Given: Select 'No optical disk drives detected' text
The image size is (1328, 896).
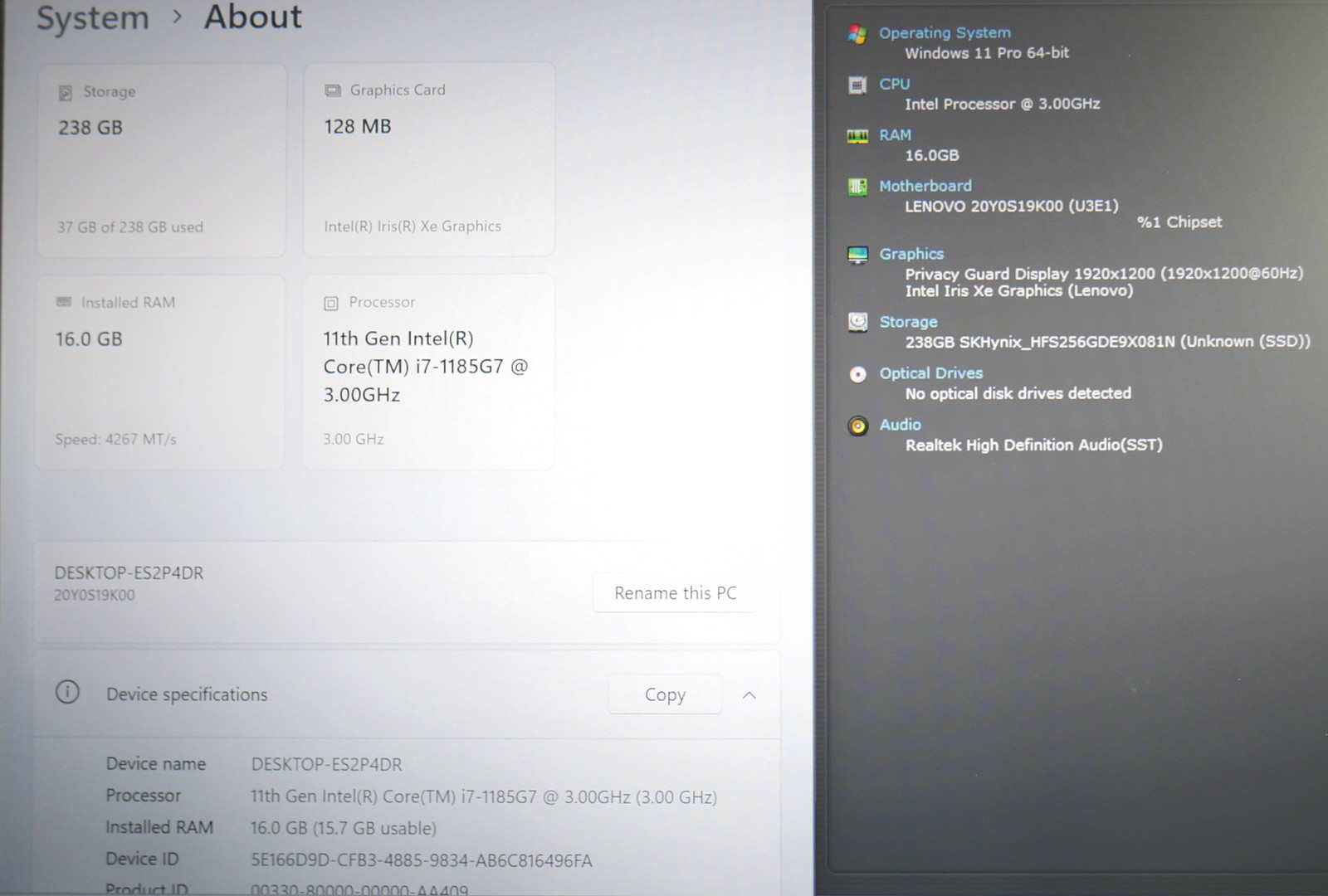Looking at the screenshot, I should [1018, 393].
